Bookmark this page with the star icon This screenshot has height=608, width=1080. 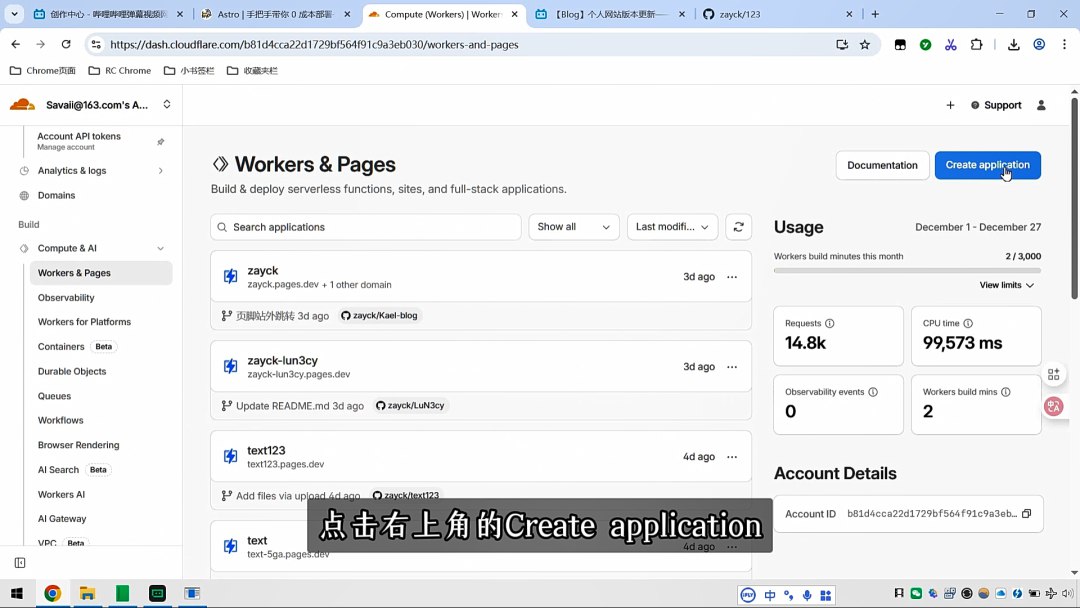865,45
